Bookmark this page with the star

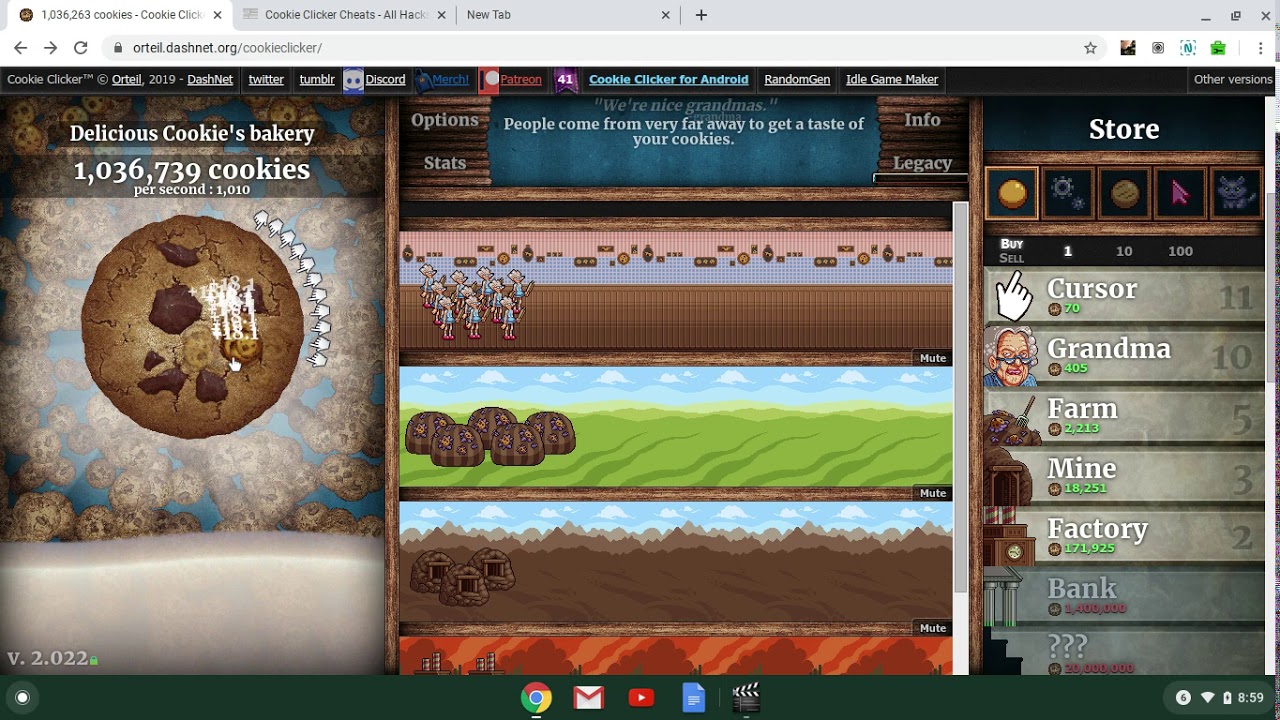tap(1090, 47)
